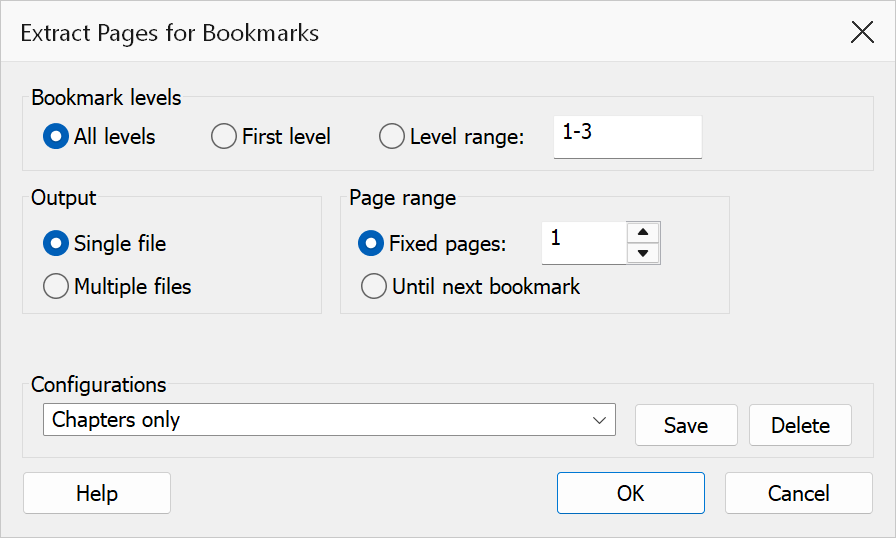Close the Extract Pages for Bookmarks dialog
896x538 pixels.
[862, 32]
